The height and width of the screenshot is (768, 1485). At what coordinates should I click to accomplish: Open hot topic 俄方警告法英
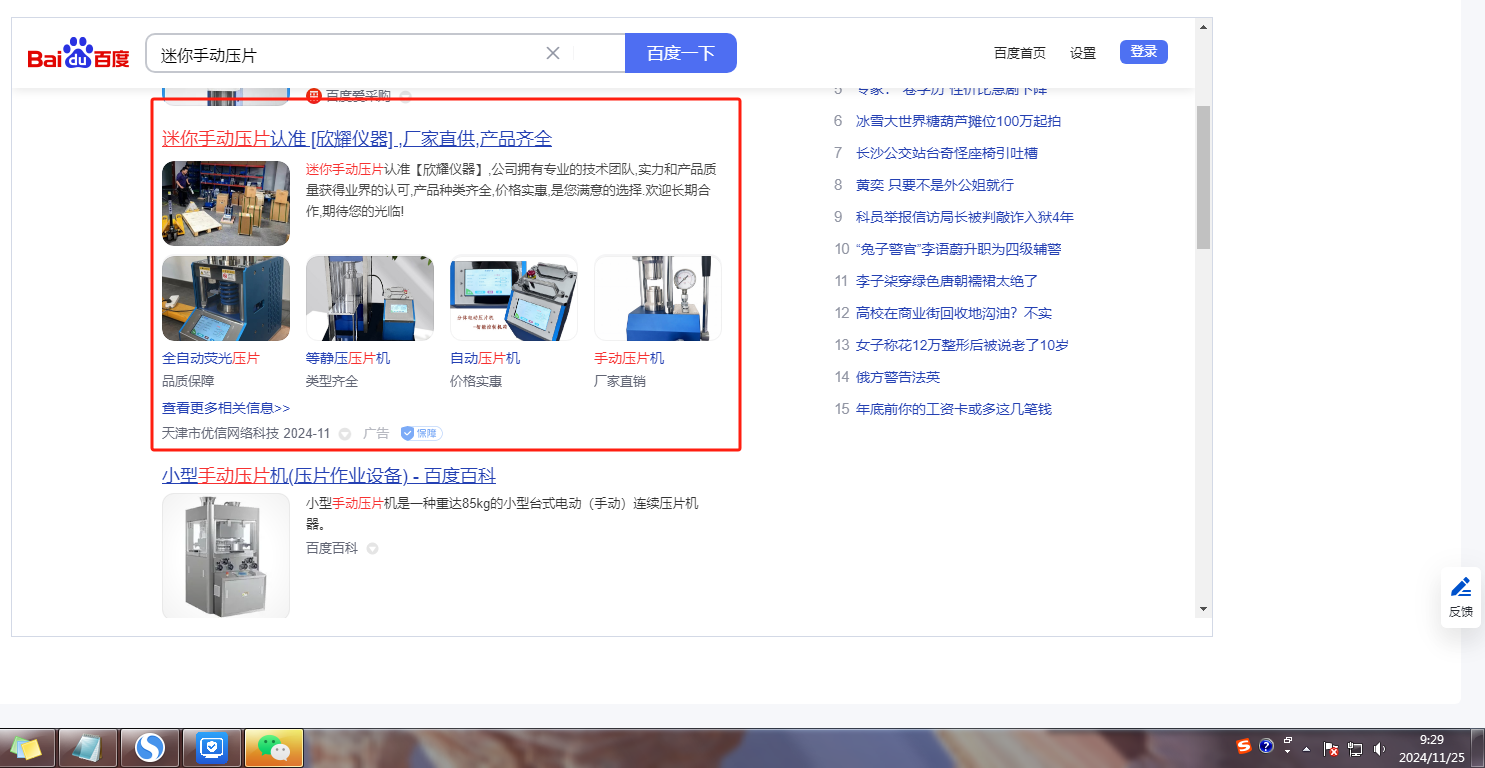tap(898, 377)
